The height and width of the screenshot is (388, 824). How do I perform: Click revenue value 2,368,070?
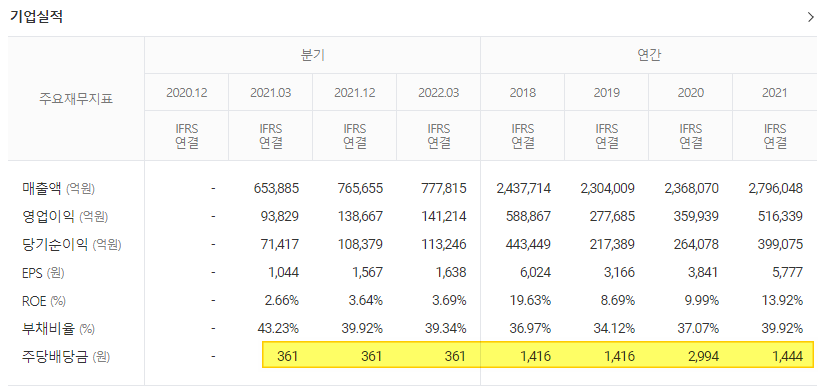coord(692,188)
